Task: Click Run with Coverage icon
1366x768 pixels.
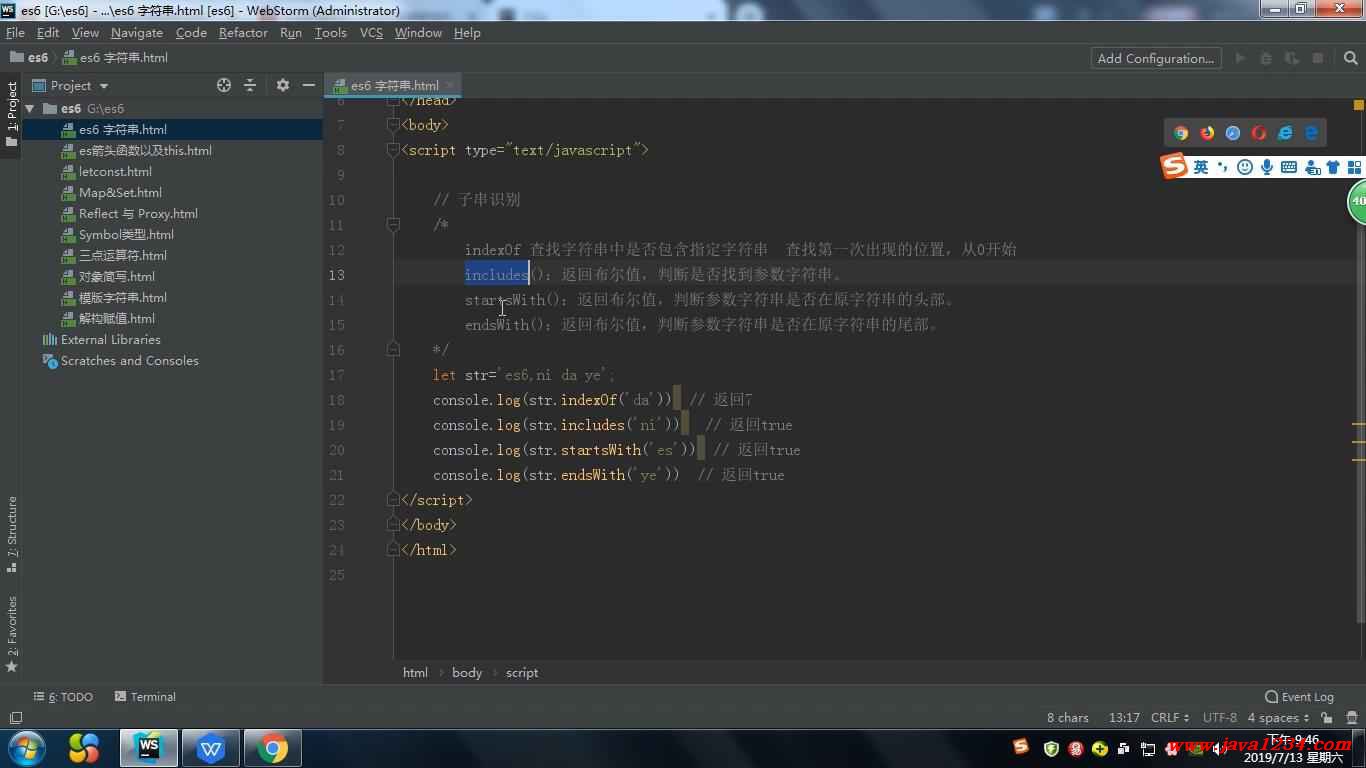Action: tap(1292, 58)
